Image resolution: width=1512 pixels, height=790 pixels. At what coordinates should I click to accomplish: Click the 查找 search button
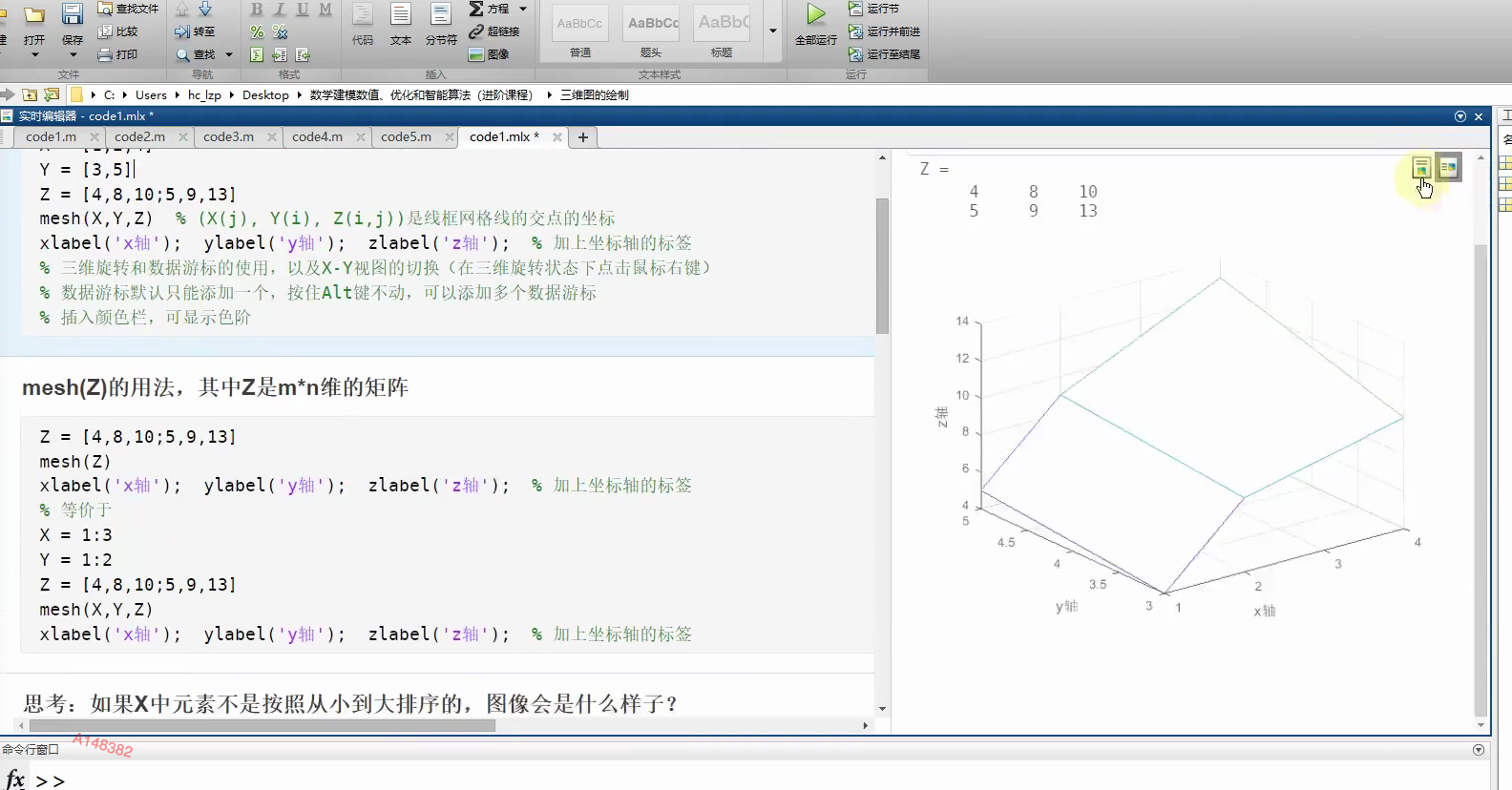[196, 54]
